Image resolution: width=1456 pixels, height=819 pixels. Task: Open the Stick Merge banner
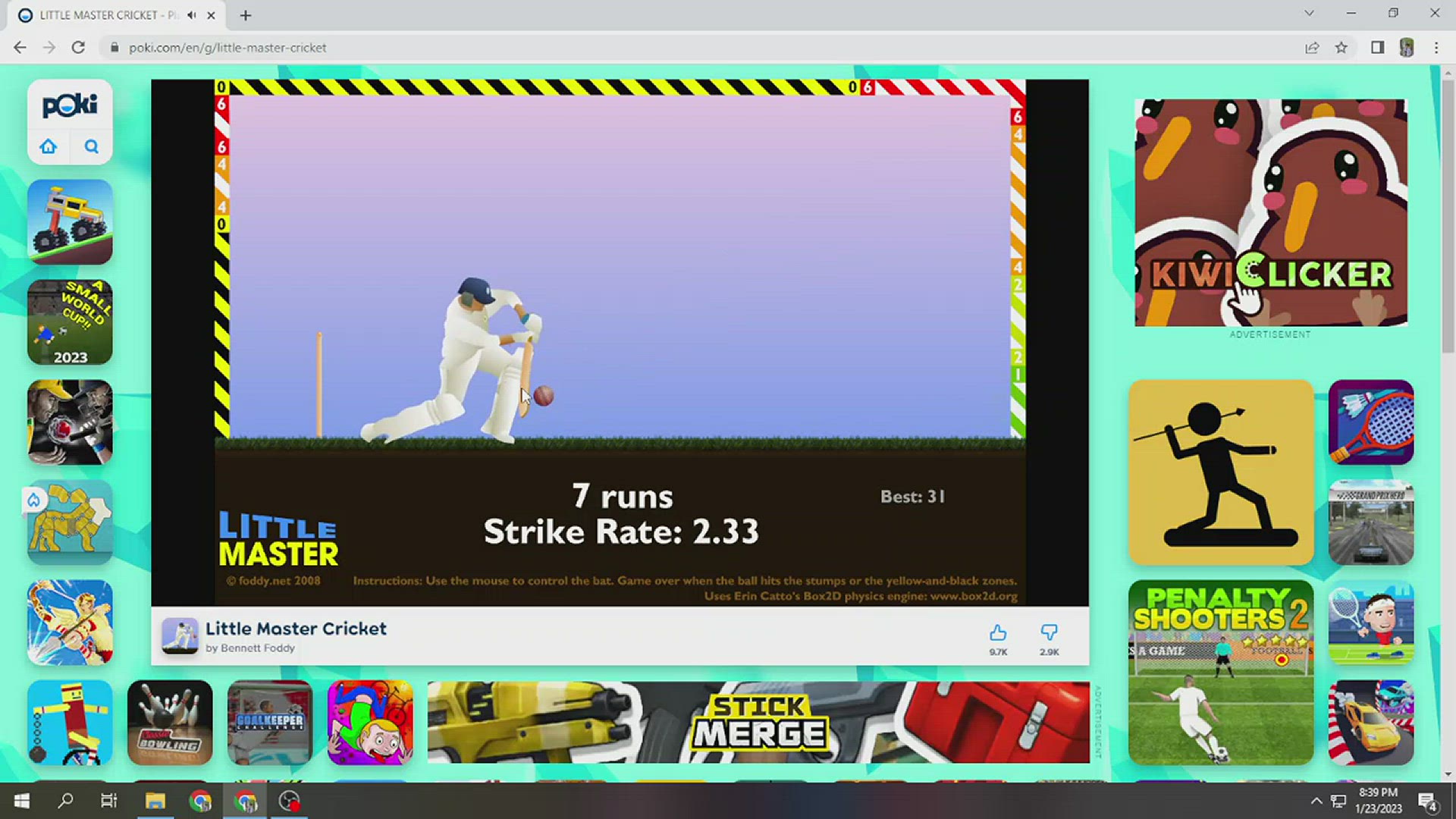(758, 722)
